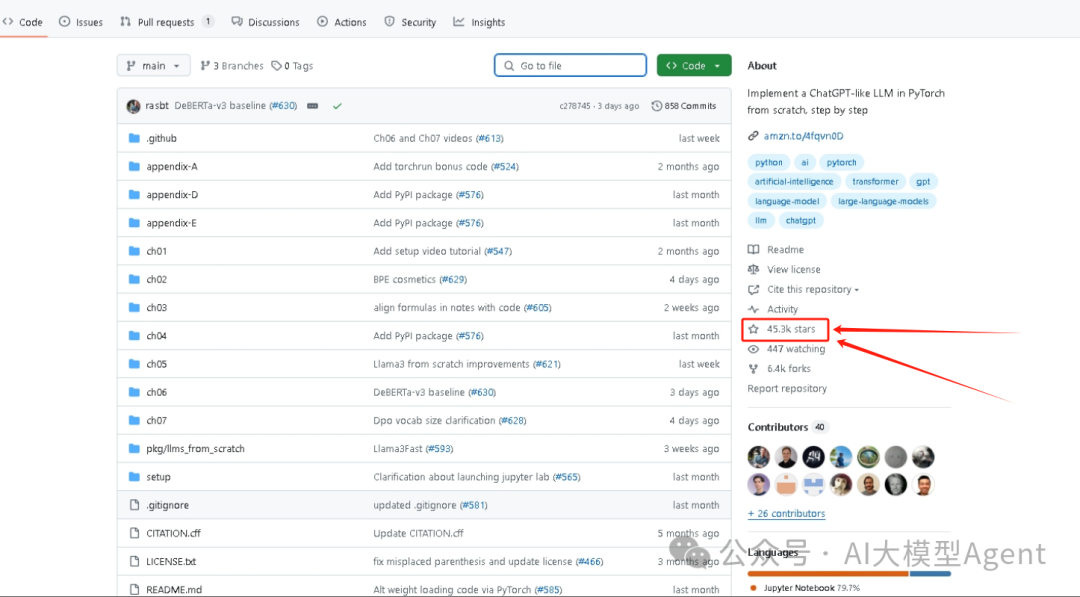
Task: Select the chatgpt topic tag
Action: point(800,220)
